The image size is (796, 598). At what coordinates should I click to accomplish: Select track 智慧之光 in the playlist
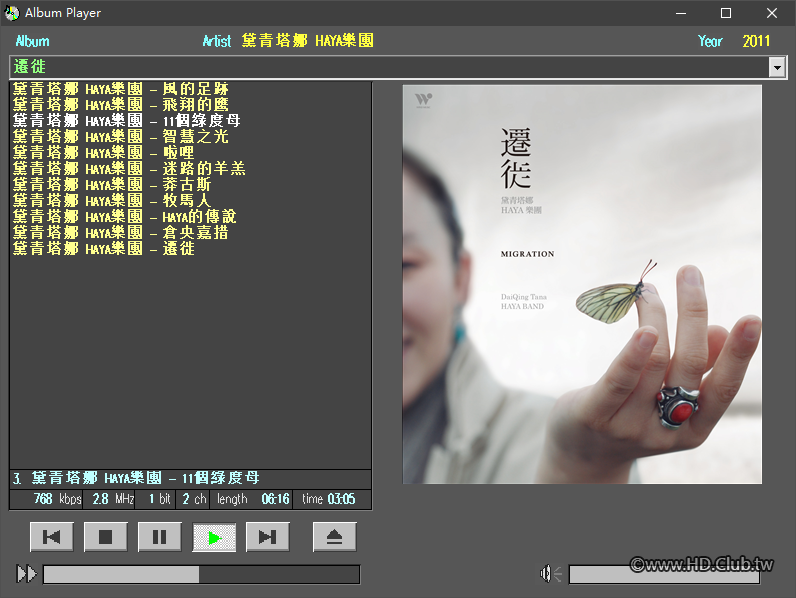click(121, 137)
